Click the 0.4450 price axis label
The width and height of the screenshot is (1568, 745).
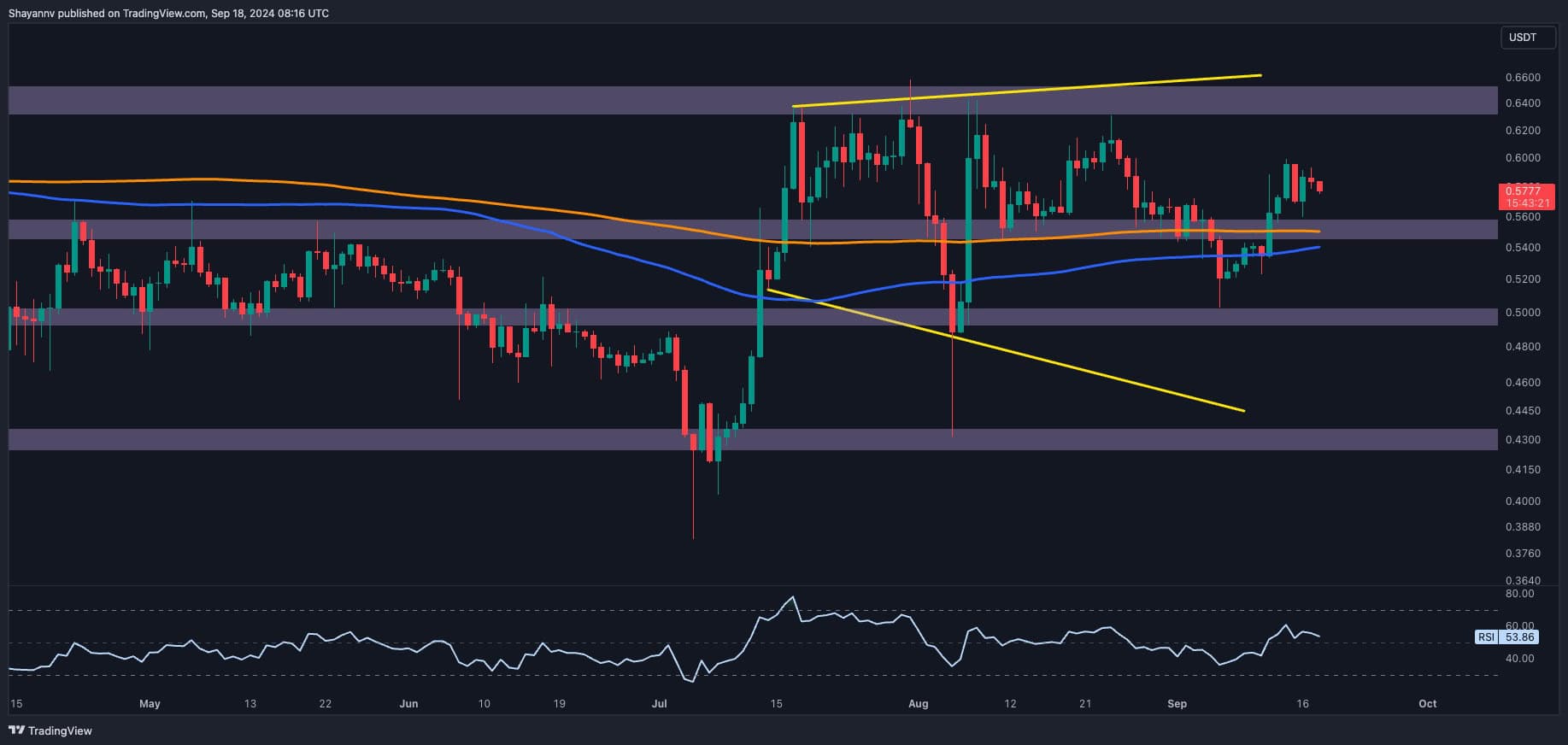tap(1523, 411)
